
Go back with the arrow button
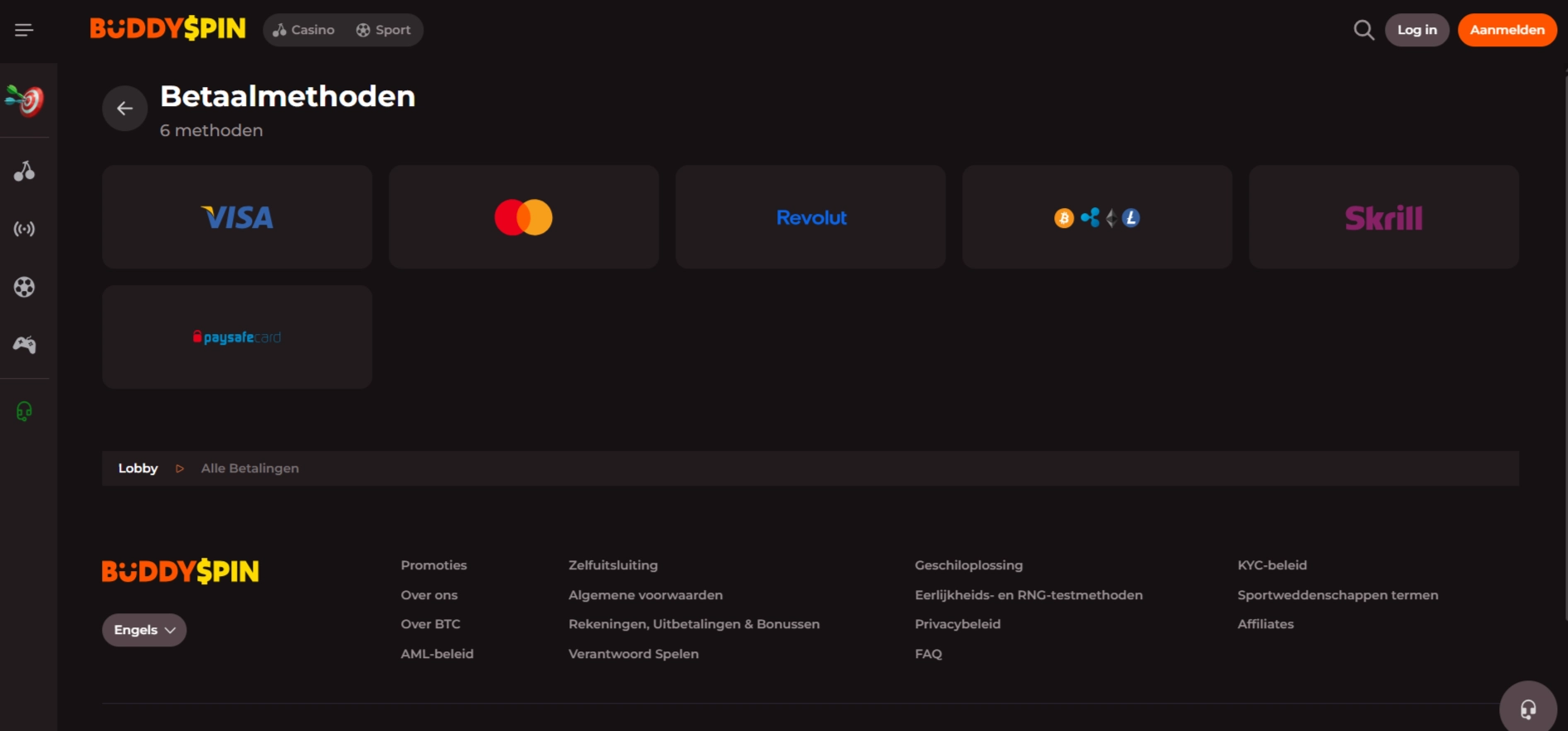click(x=124, y=109)
